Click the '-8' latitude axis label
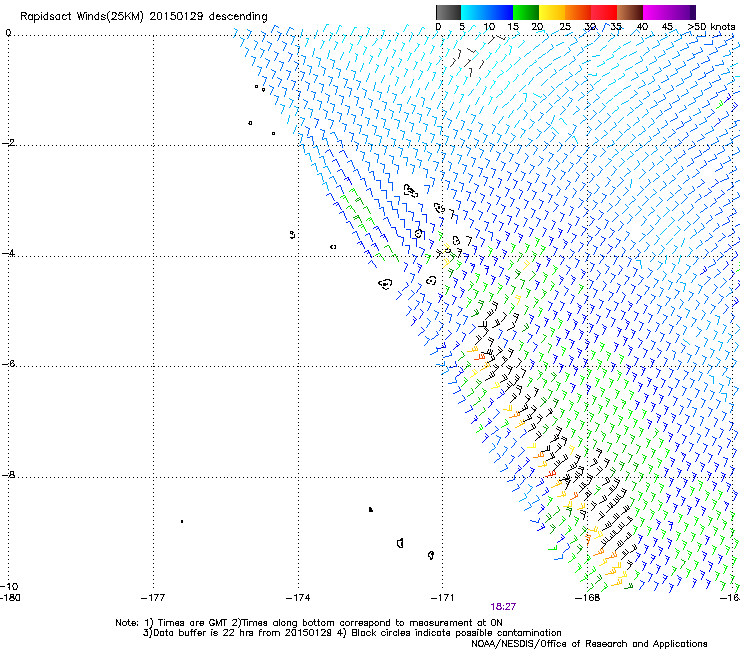This screenshot has height=650, width=740. pyautogui.click(x=8, y=474)
